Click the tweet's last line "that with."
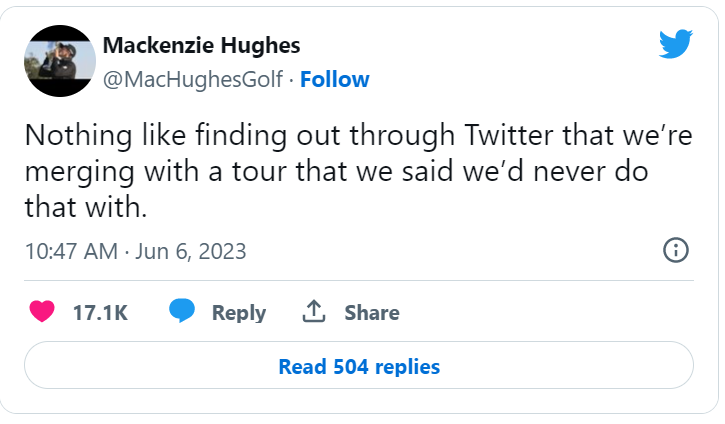The image size is (725, 424). pyautogui.click(x=85, y=206)
